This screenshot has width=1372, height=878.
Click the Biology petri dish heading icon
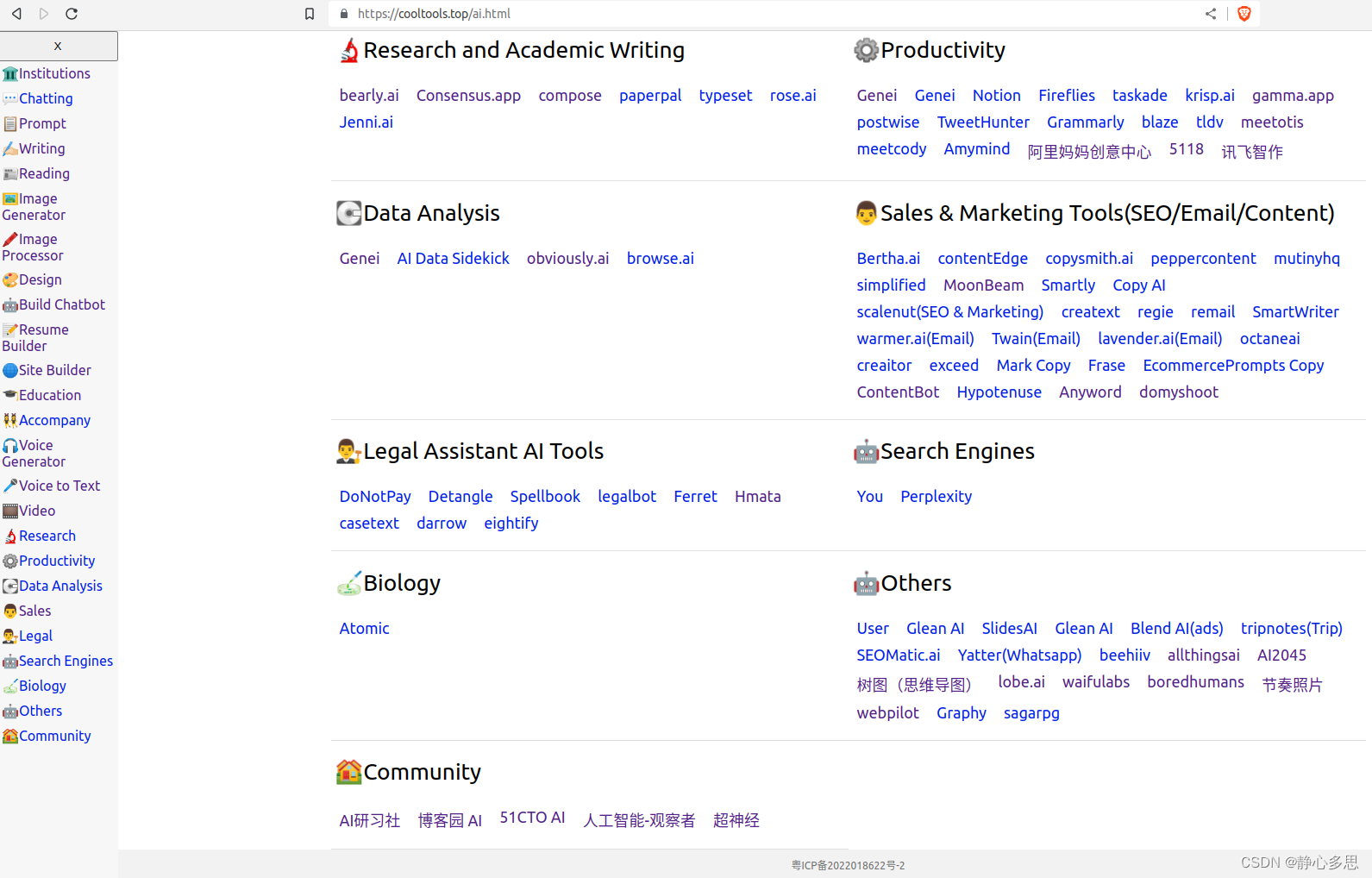[x=349, y=584]
